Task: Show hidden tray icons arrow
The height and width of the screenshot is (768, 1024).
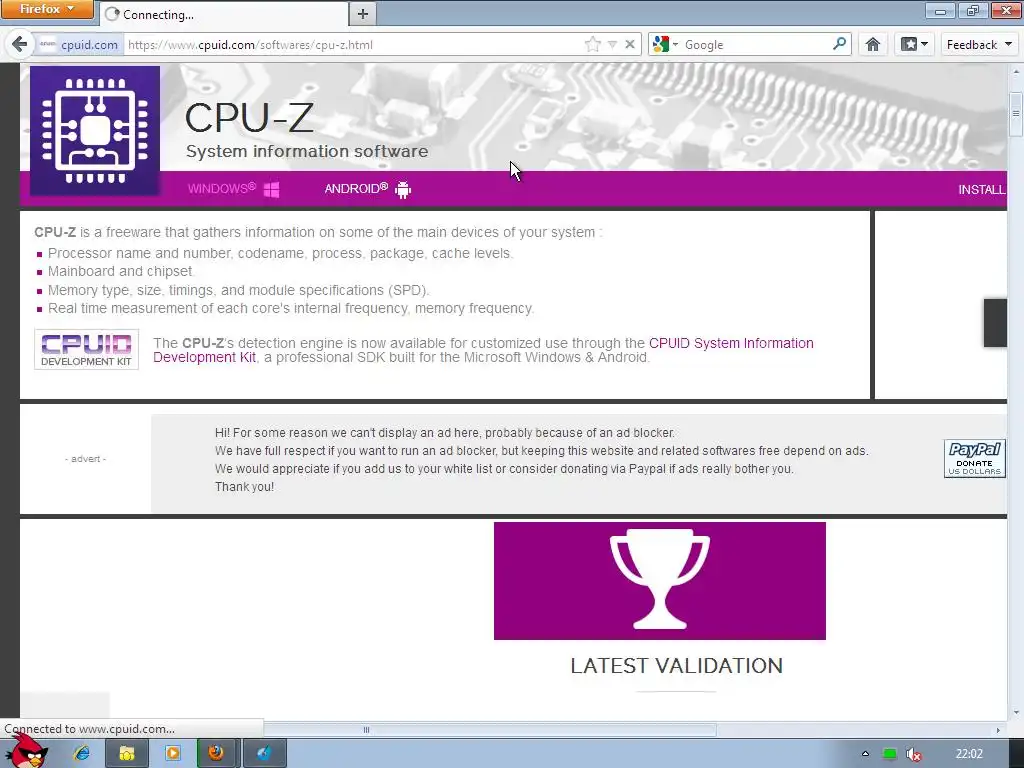Action: coord(865,754)
